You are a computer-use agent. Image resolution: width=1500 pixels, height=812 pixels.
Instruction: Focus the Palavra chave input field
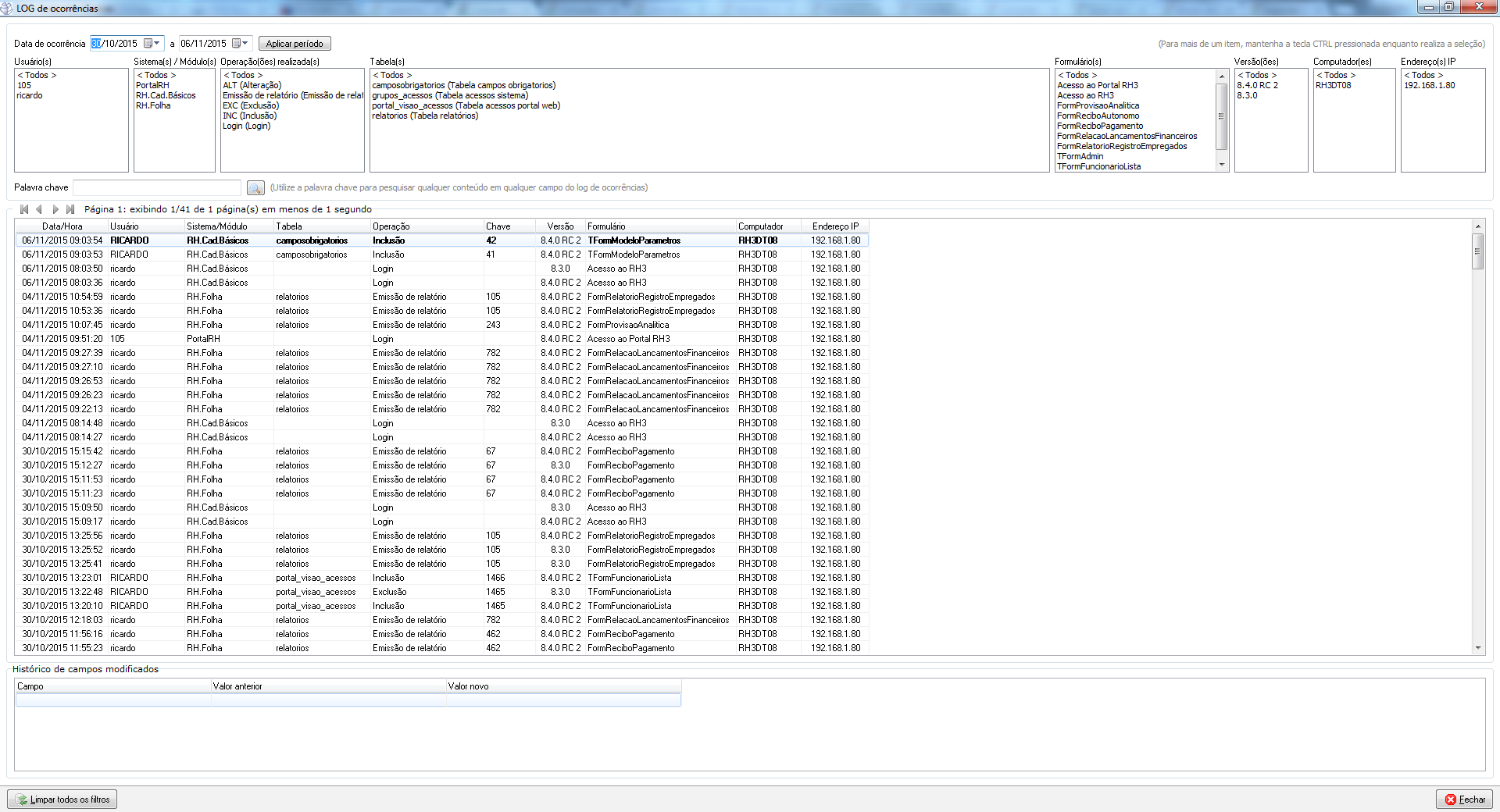[156, 187]
